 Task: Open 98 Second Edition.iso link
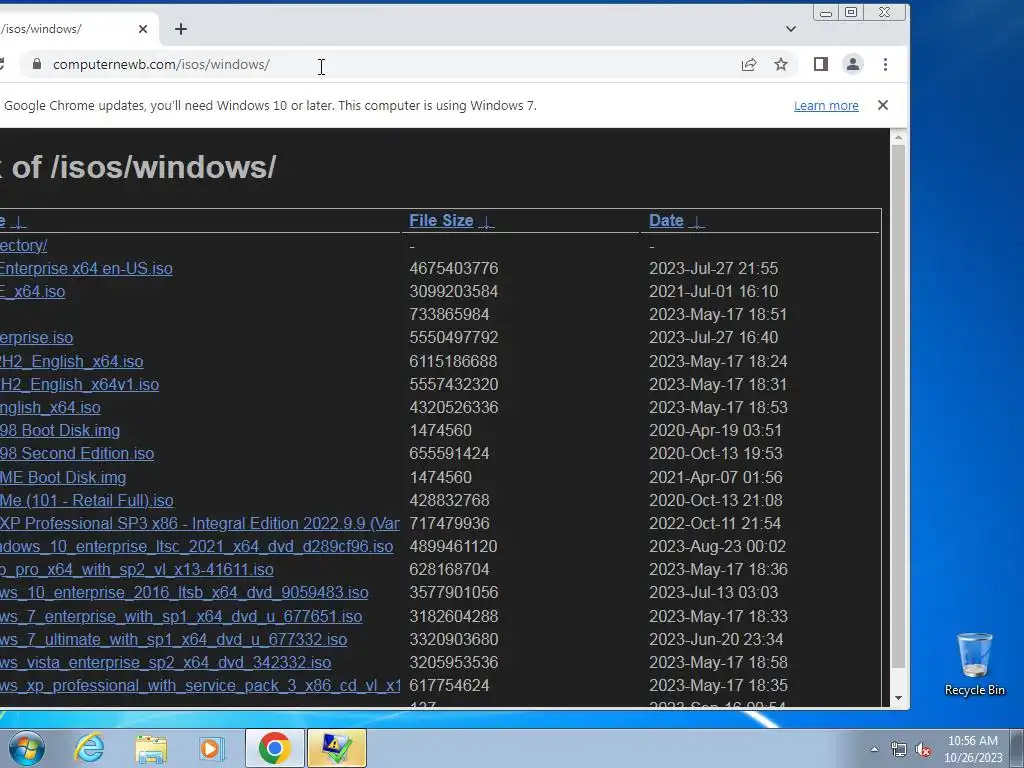point(77,453)
